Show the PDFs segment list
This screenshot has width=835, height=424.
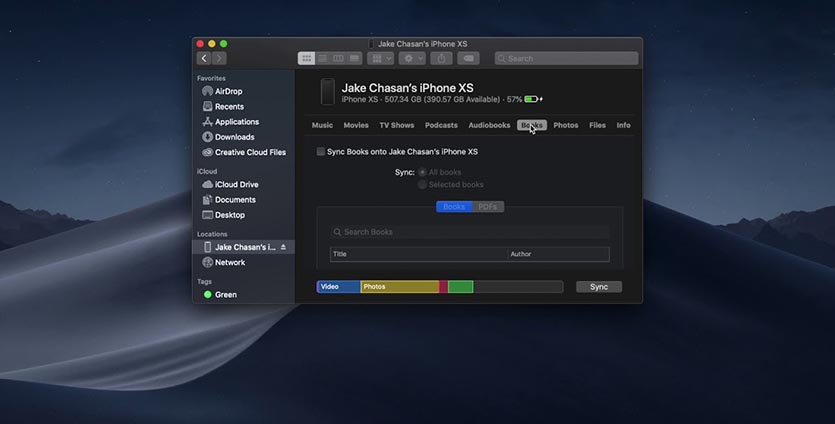[488, 207]
